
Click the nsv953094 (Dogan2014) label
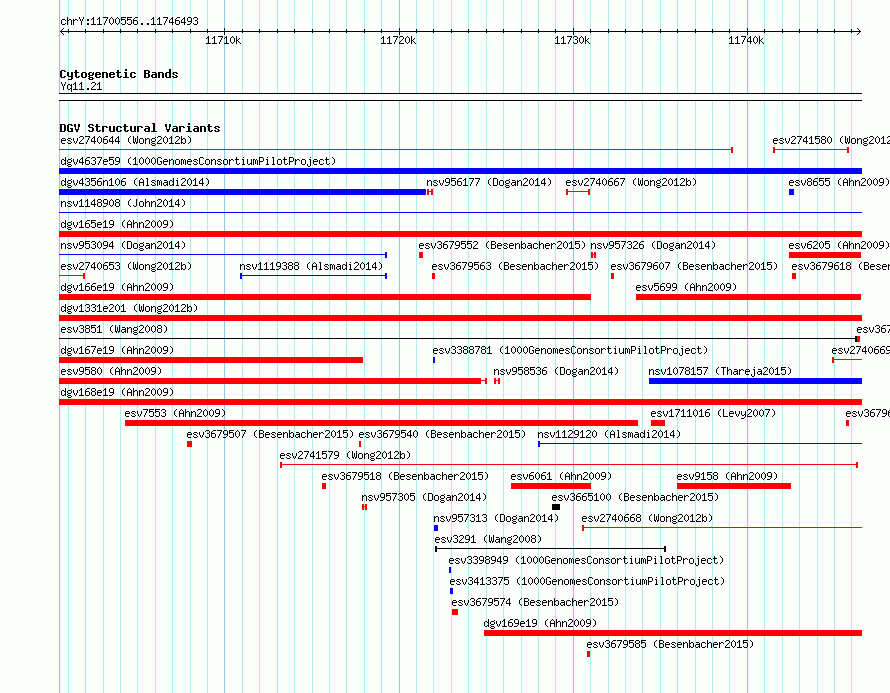point(123,245)
